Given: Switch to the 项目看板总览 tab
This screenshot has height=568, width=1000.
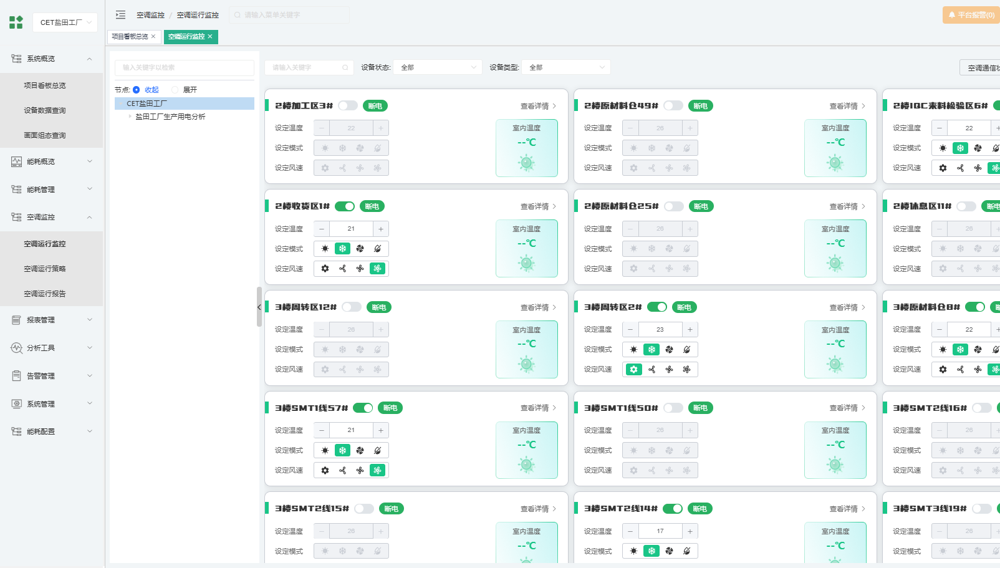Looking at the screenshot, I should 129,37.
